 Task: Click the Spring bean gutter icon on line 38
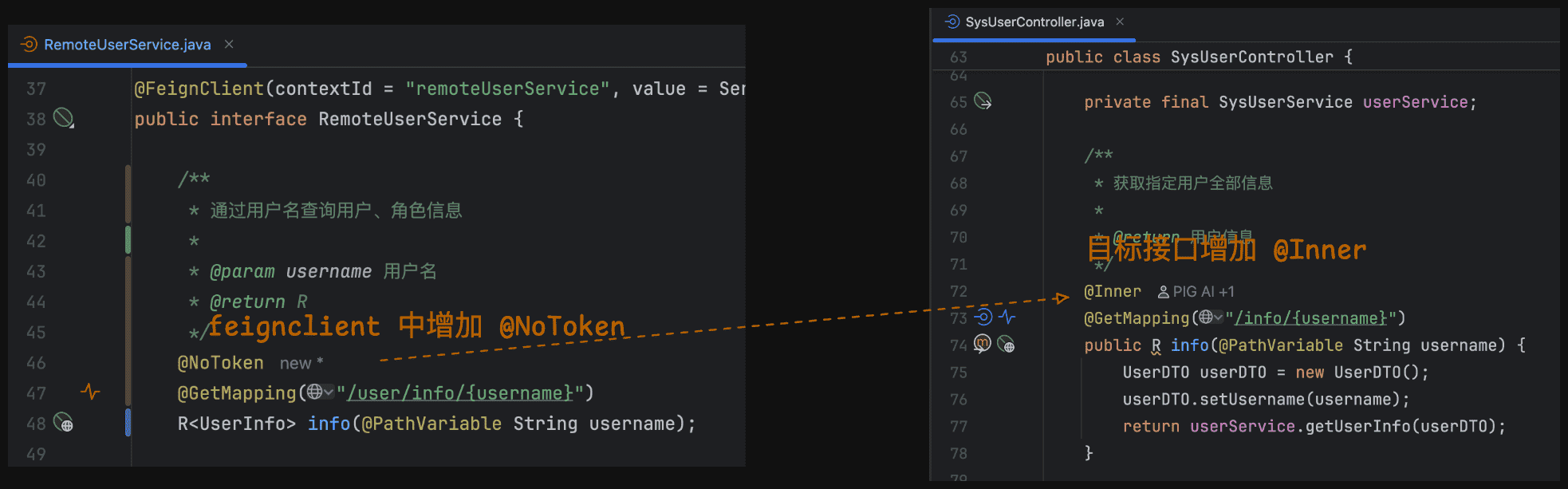click(x=63, y=119)
